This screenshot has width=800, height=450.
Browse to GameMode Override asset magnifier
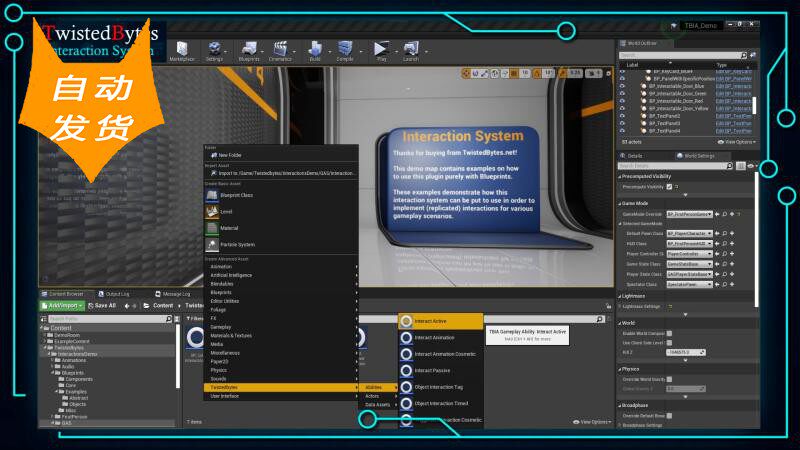724,214
